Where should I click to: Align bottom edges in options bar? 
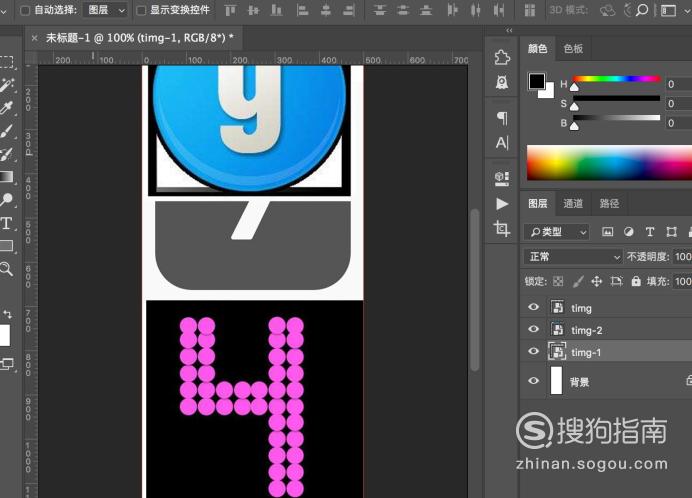277,10
